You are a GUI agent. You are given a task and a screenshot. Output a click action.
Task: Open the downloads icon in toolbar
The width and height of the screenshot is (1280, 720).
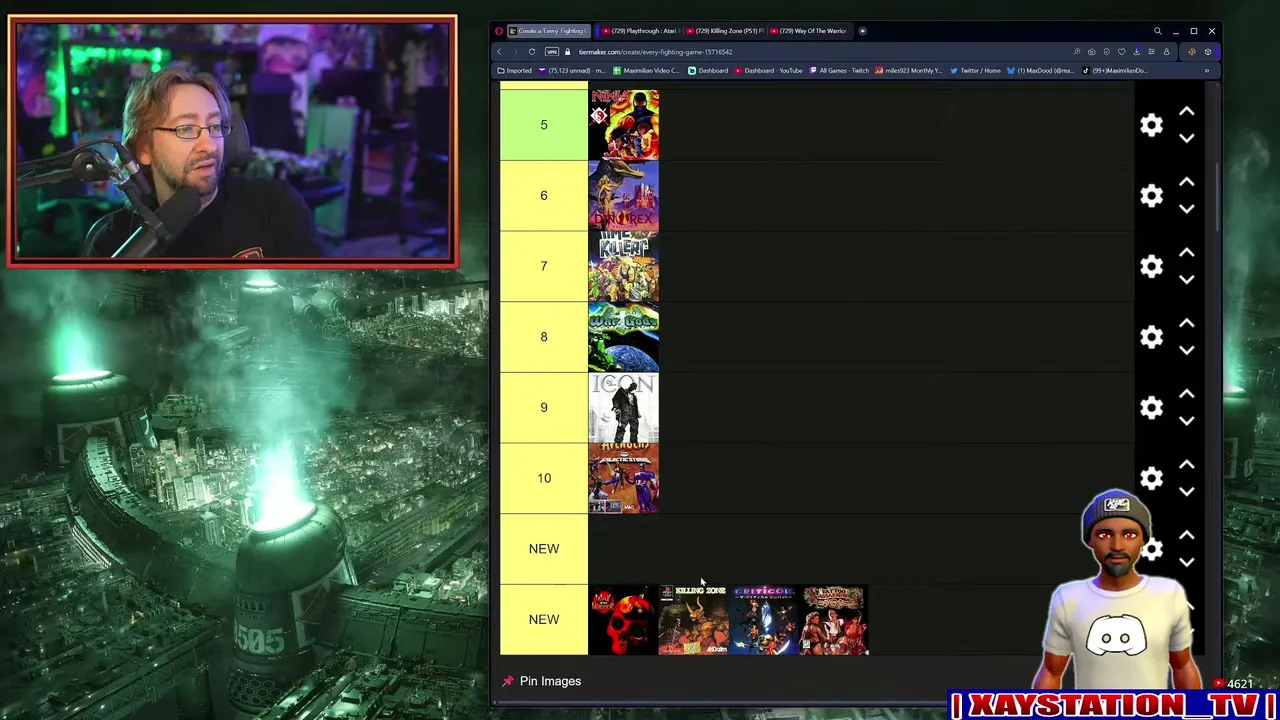click(x=1136, y=52)
